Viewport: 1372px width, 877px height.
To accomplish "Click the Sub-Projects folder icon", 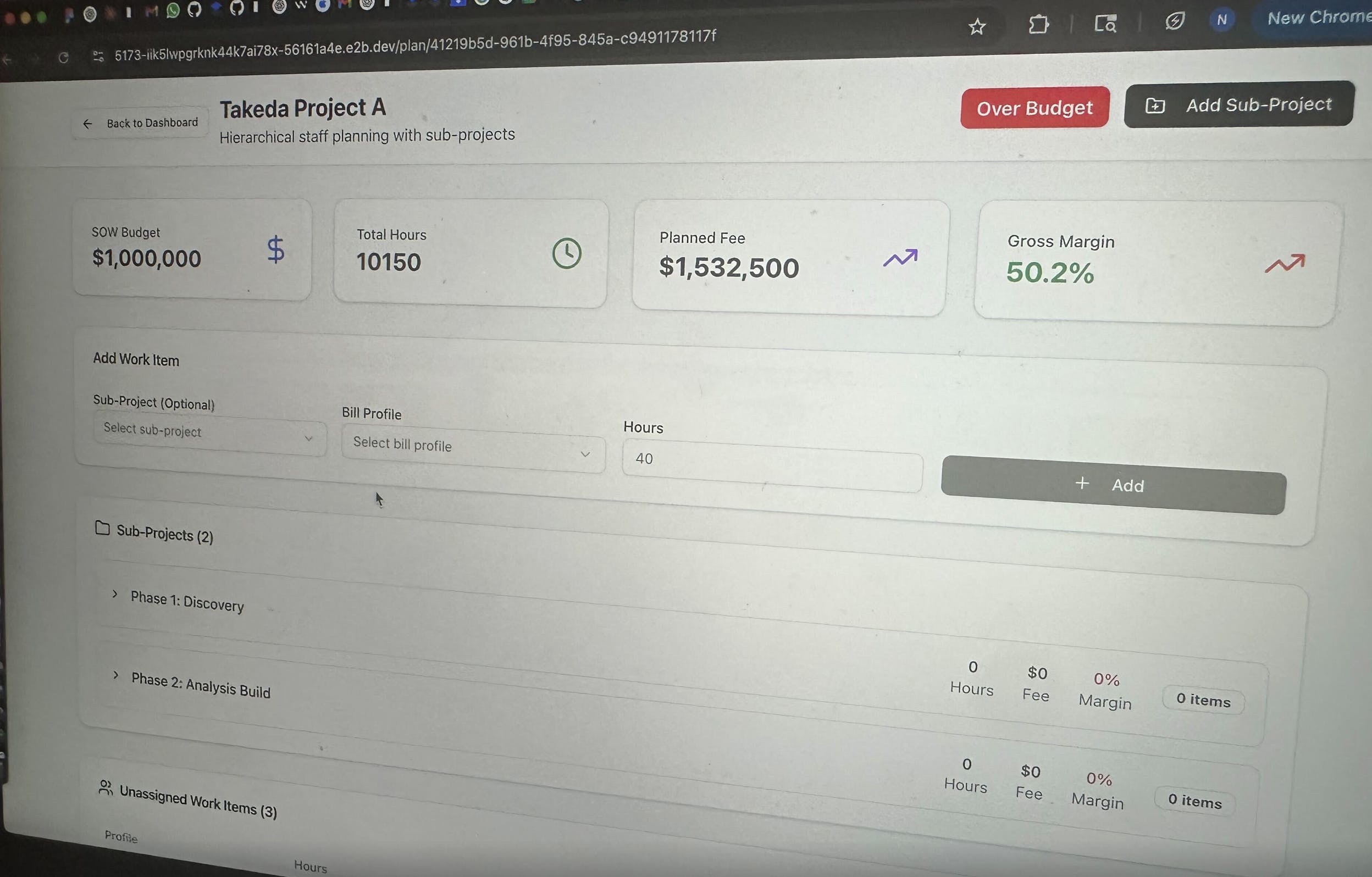I will [x=103, y=528].
